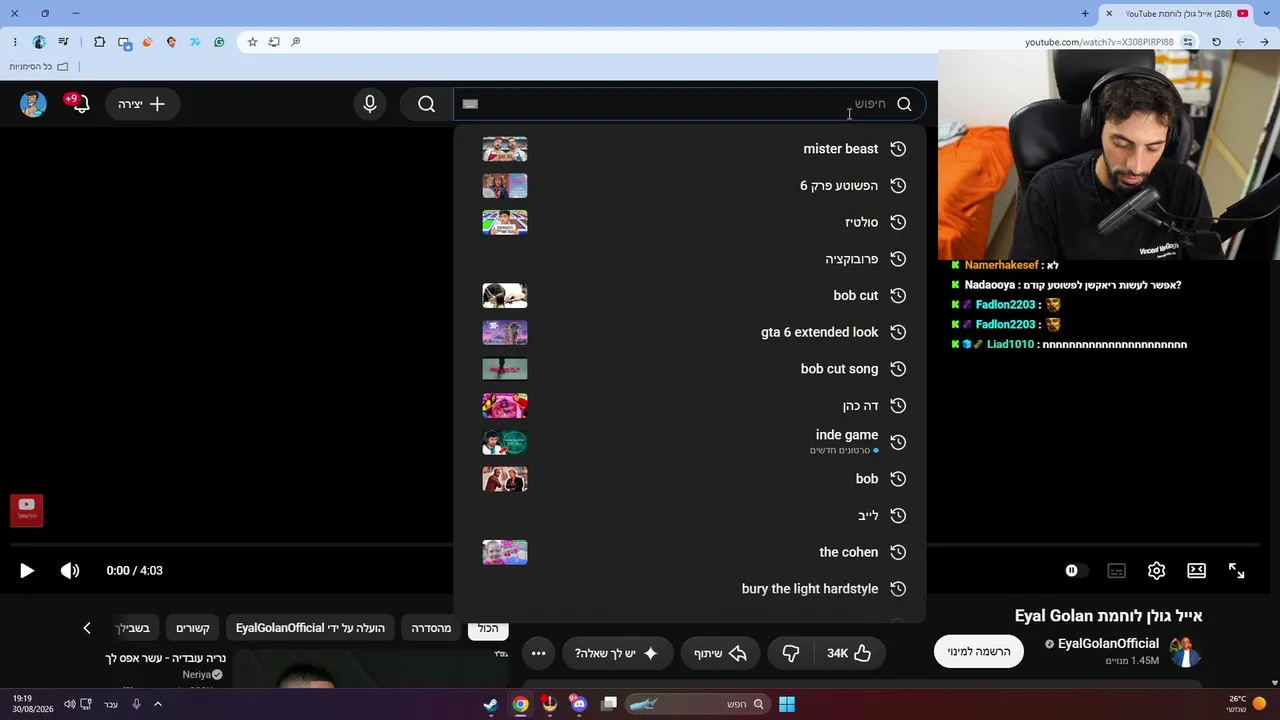Select 'bury the light hardstyle' suggestion

click(x=690, y=589)
